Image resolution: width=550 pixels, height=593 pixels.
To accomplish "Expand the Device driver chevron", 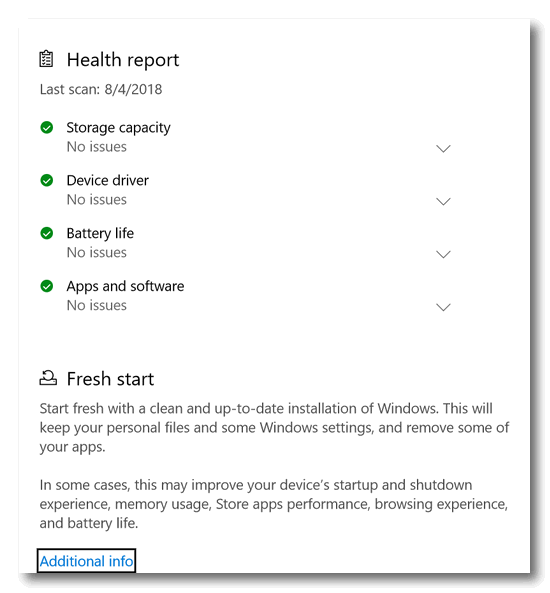I will pyautogui.click(x=443, y=201).
